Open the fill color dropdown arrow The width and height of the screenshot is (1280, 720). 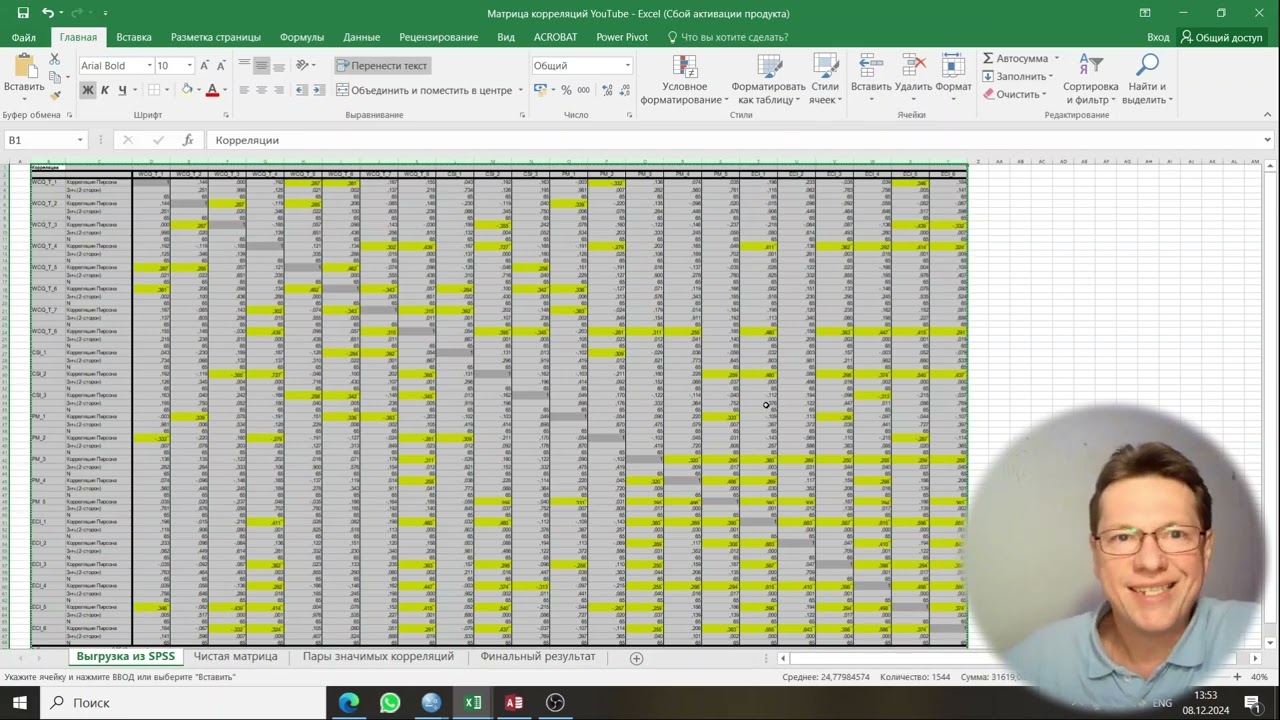tap(198, 90)
